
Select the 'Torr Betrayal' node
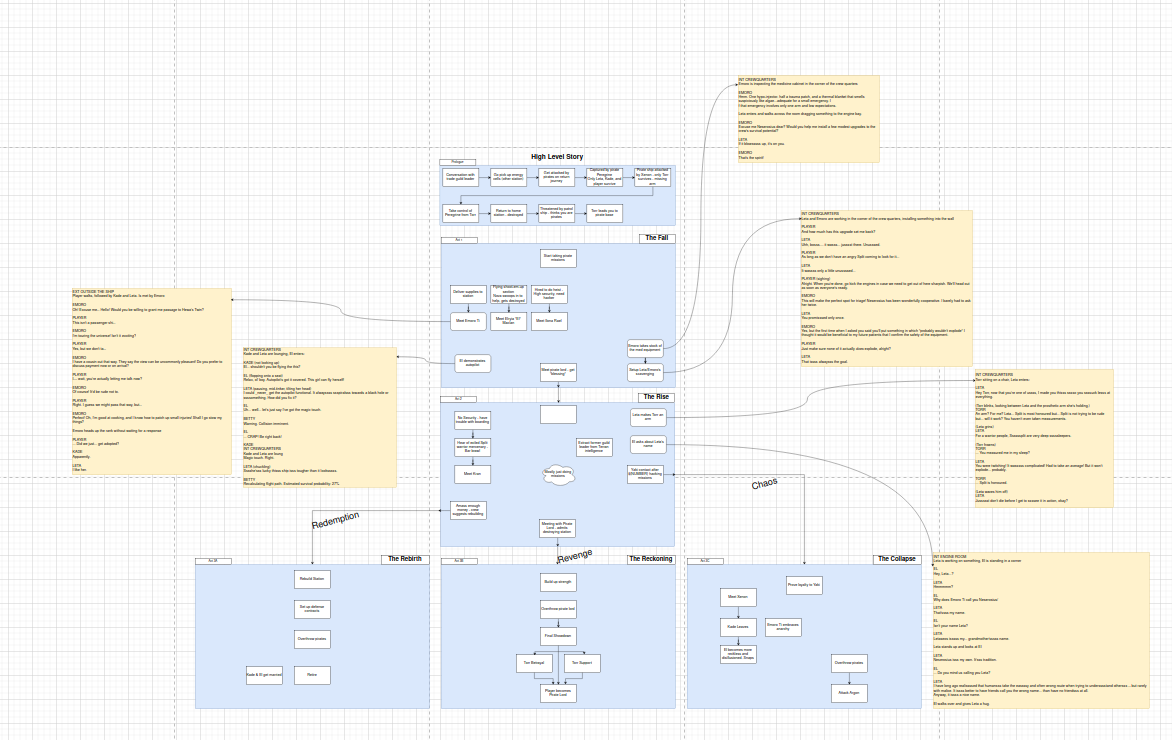pyautogui.click(x=534, y=663)
